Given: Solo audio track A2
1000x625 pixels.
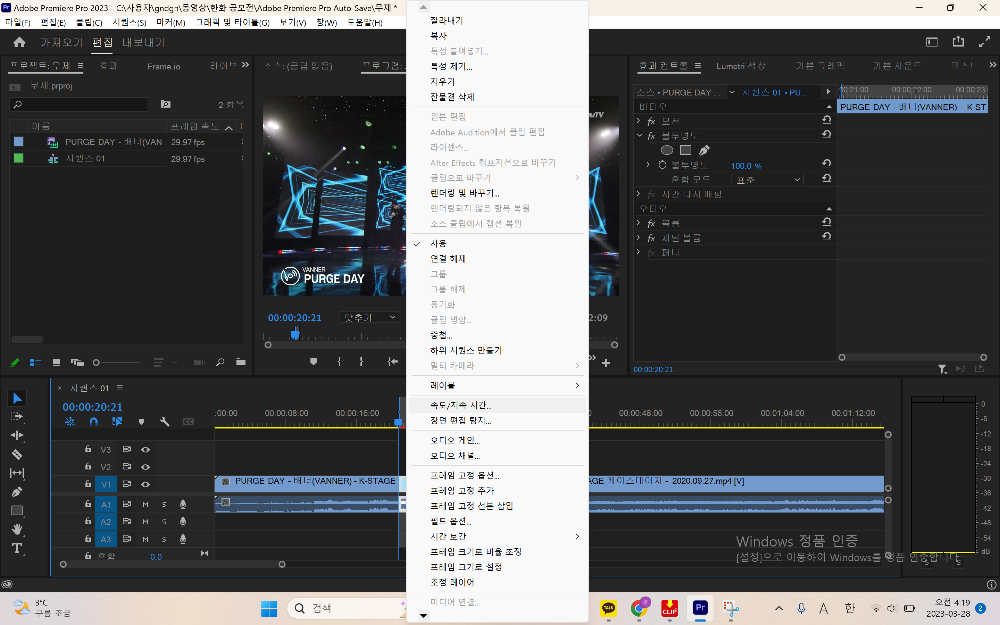Looking at the screenshot, I should pyautogui.click(x=164, y=522).
